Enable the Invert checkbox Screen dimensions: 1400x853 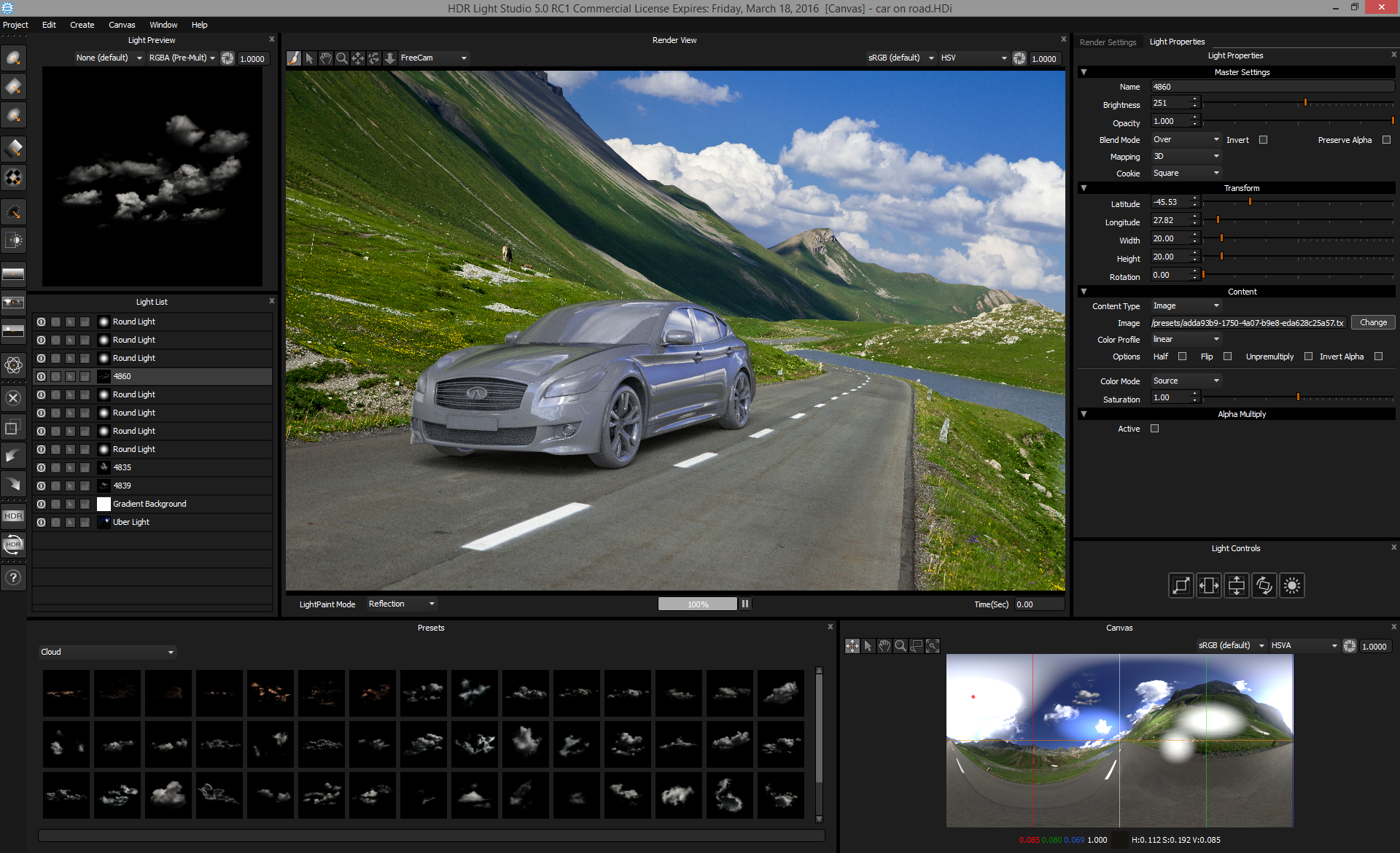click(x=1263, y=140)
